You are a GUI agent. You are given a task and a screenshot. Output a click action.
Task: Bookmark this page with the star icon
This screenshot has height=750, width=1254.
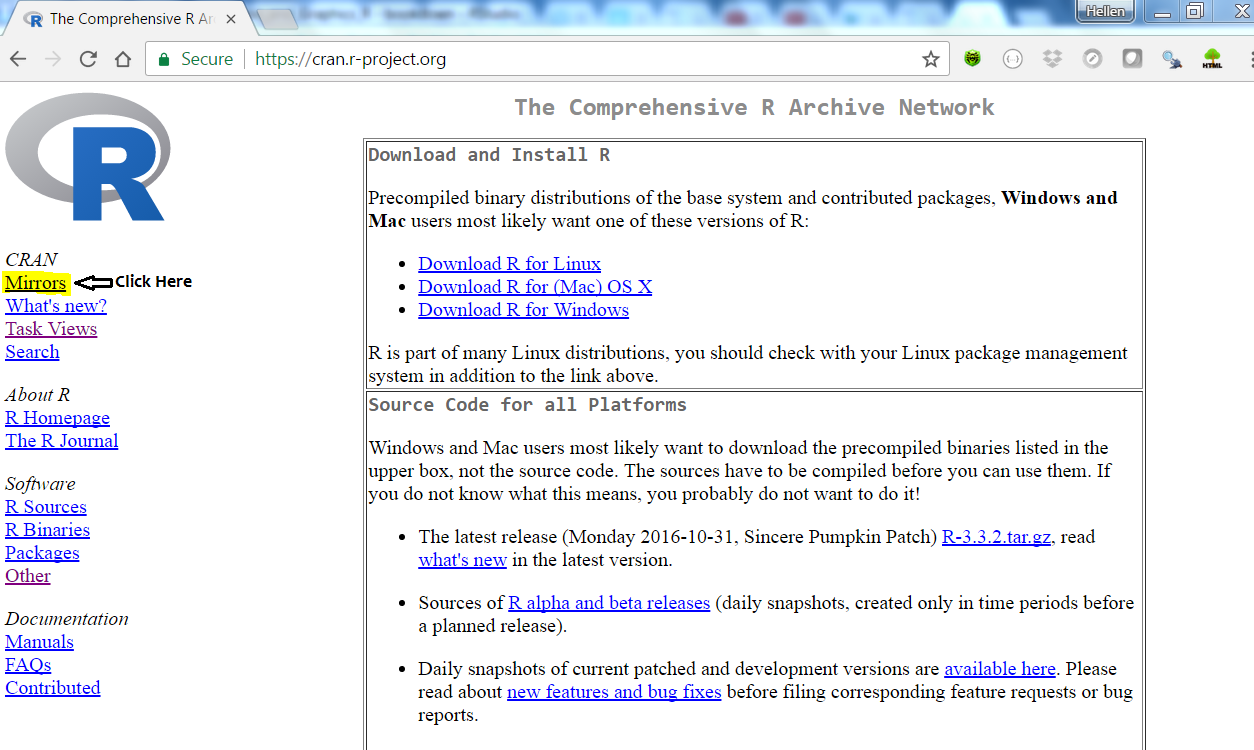pos(931,59)
